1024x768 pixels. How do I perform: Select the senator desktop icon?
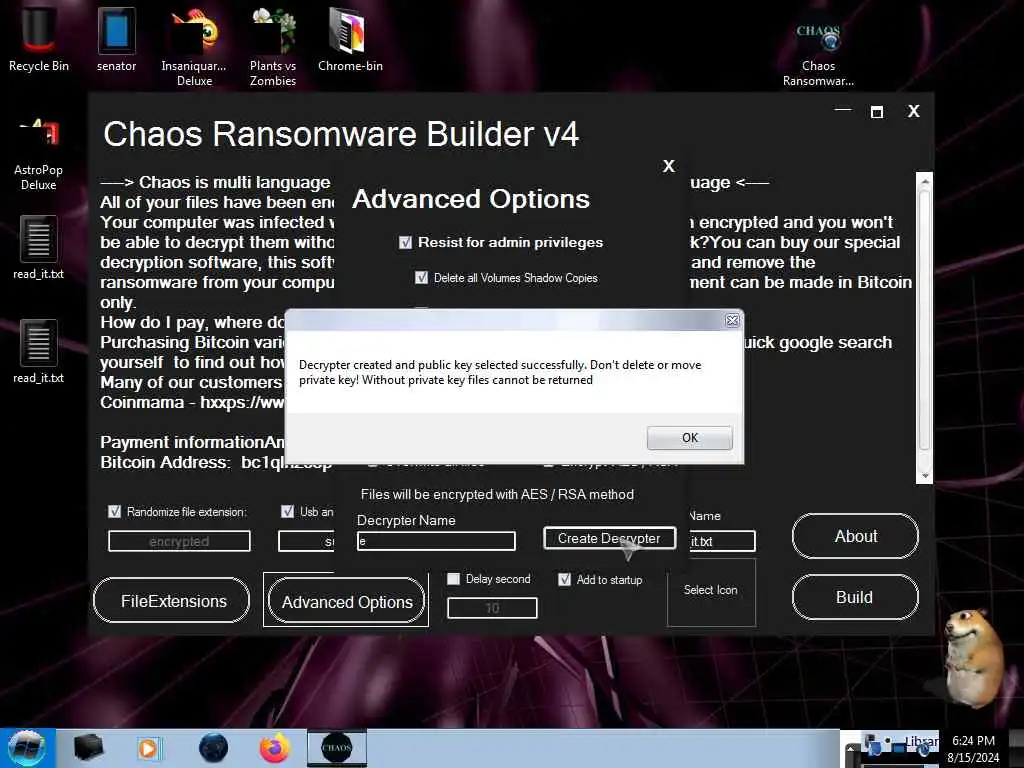click(x=116, y=38)
